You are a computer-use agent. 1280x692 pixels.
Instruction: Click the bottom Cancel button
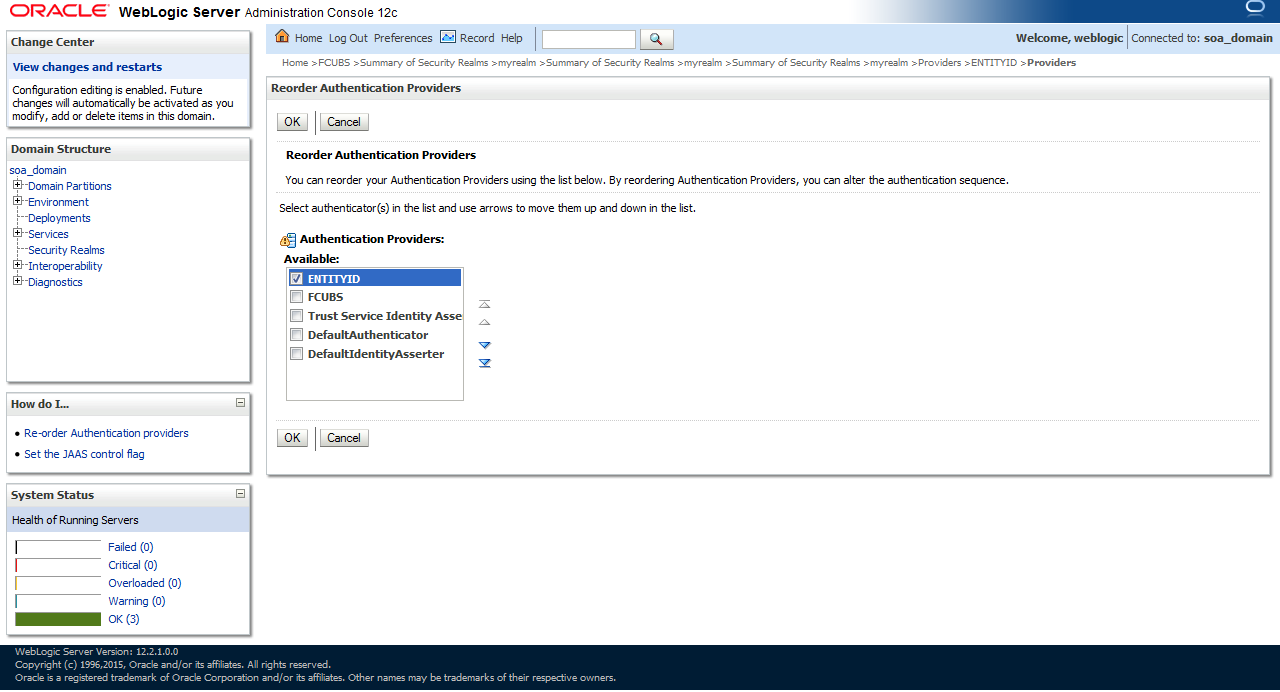coord(344,438)
